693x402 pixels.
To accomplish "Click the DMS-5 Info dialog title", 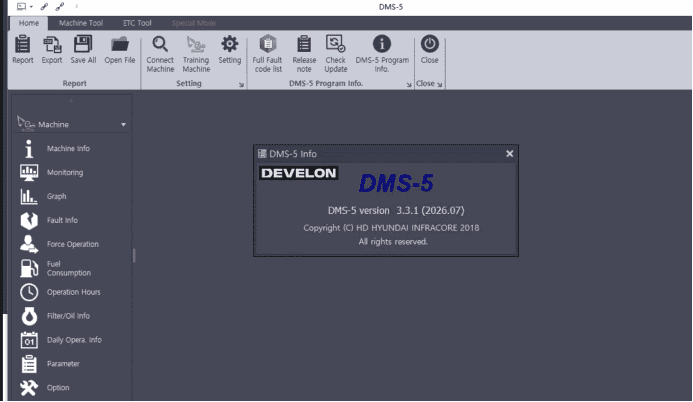I will [x=293, y=154].
